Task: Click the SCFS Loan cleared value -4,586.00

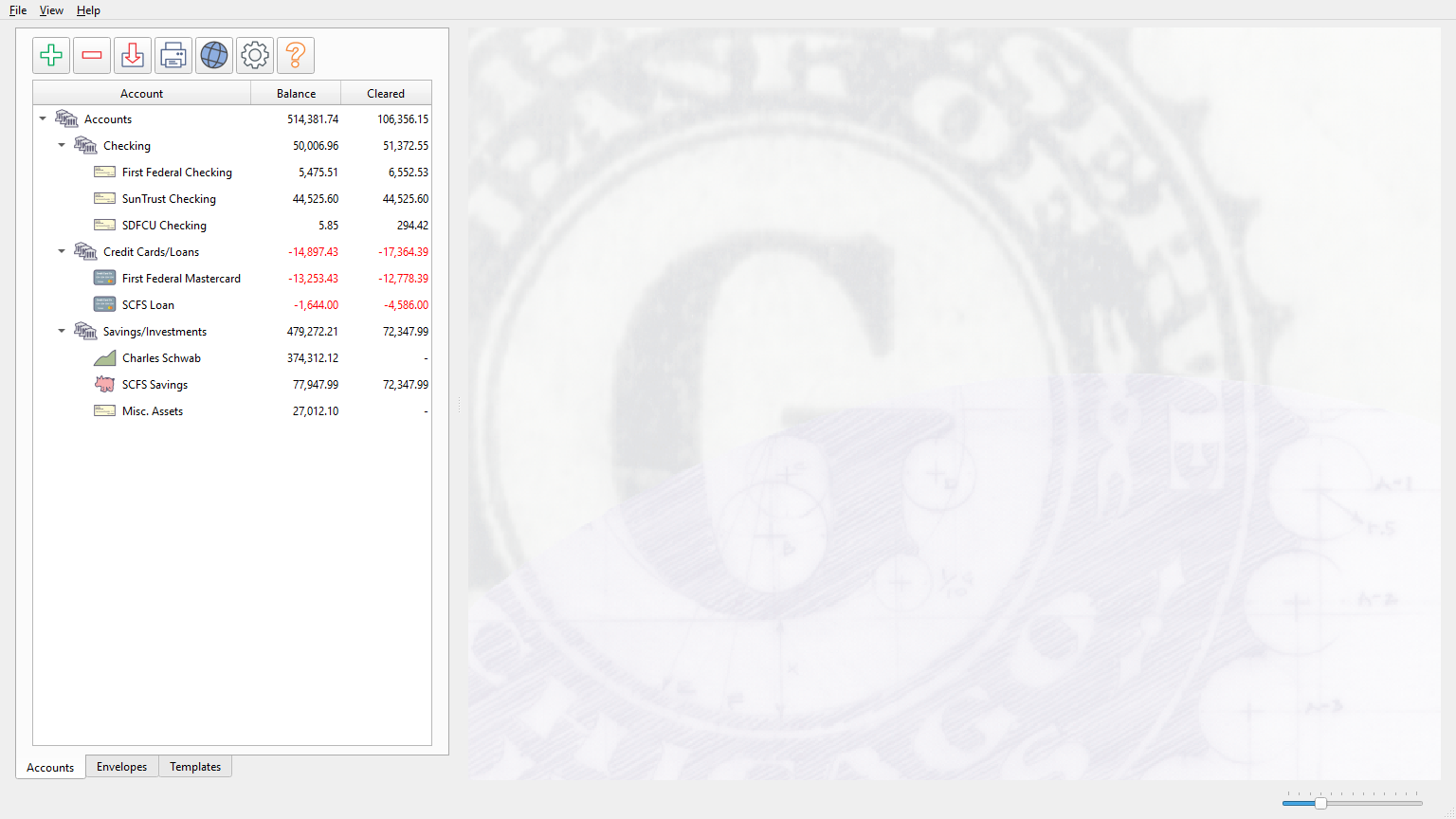Action: click(x=406, y=305)
